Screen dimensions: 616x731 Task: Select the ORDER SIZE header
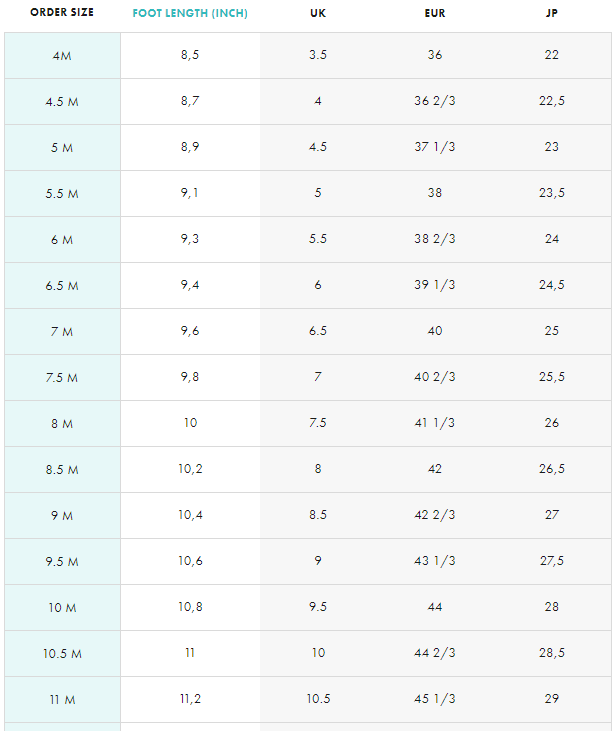click(x=62, y=13)
